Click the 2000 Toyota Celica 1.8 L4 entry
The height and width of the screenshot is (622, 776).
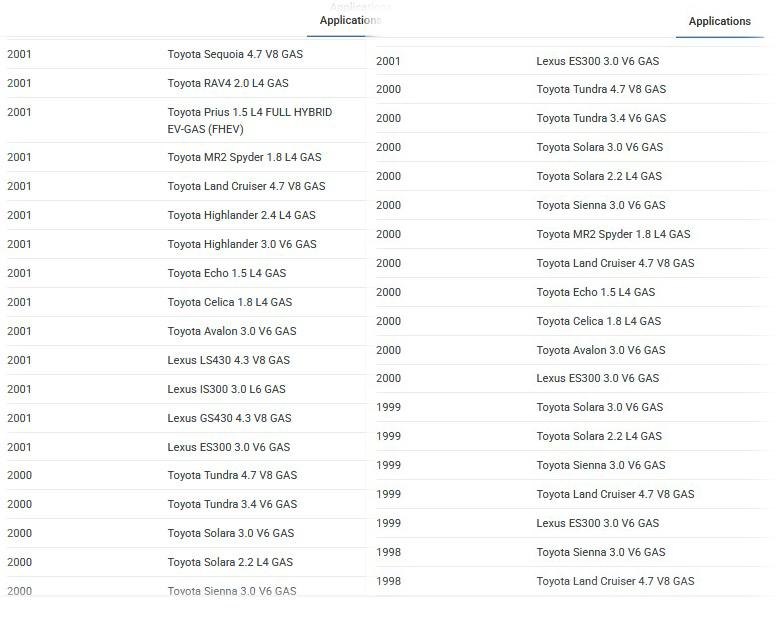click(x=572, y=321)
